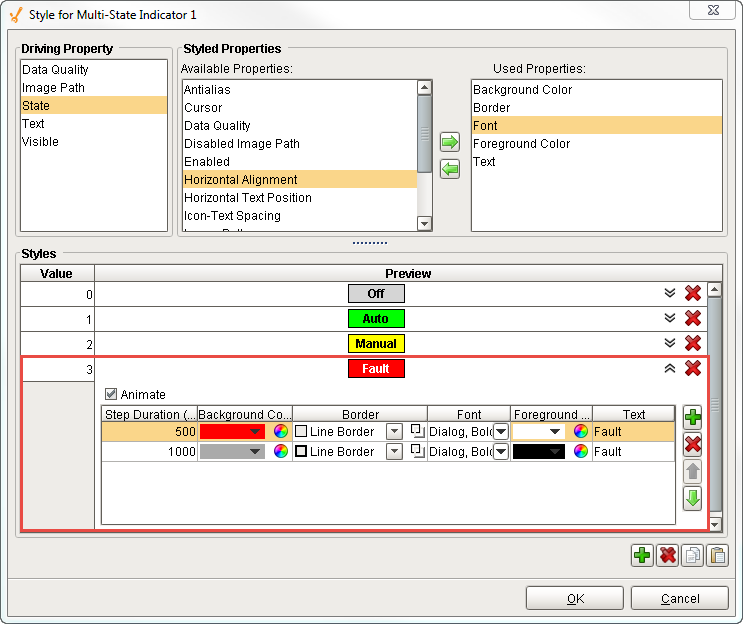Toggle the Animate checkbox
The width and height of the screenshot is (743, 624).
click(111, 394)
